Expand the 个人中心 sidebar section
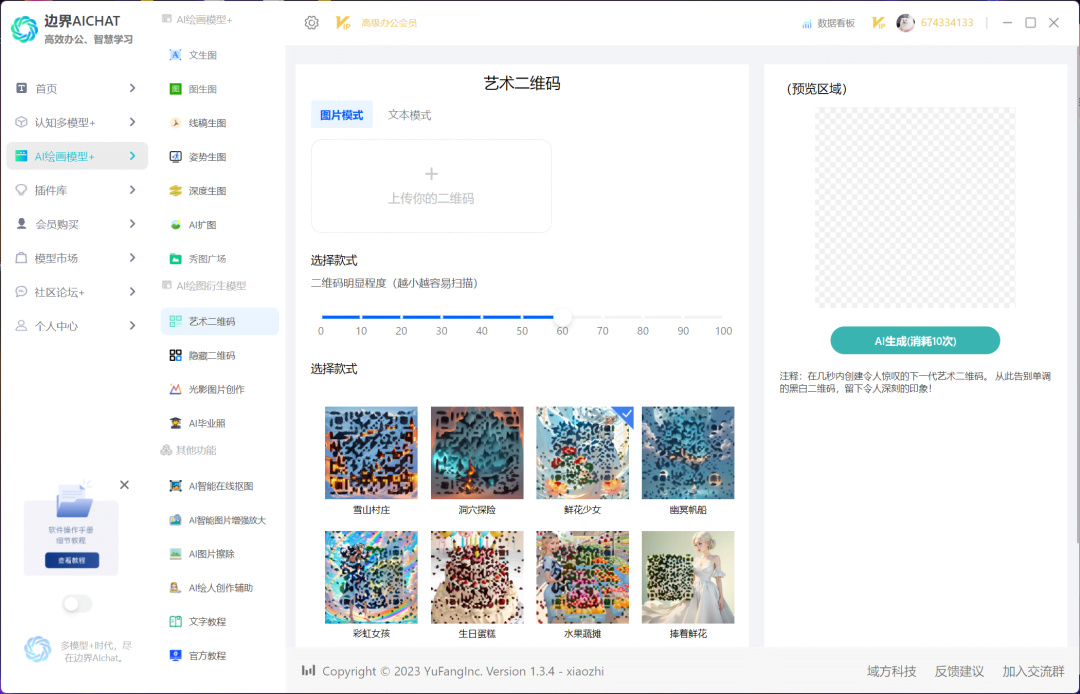 [55, 325]
